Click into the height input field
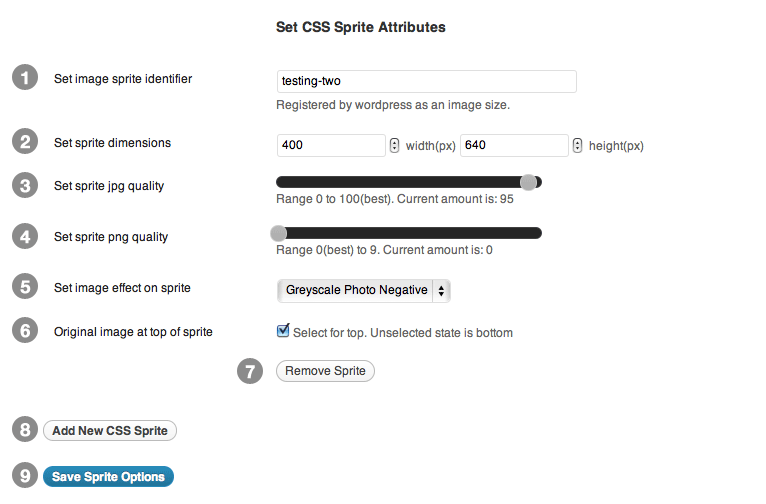 [x=514, y=146]
